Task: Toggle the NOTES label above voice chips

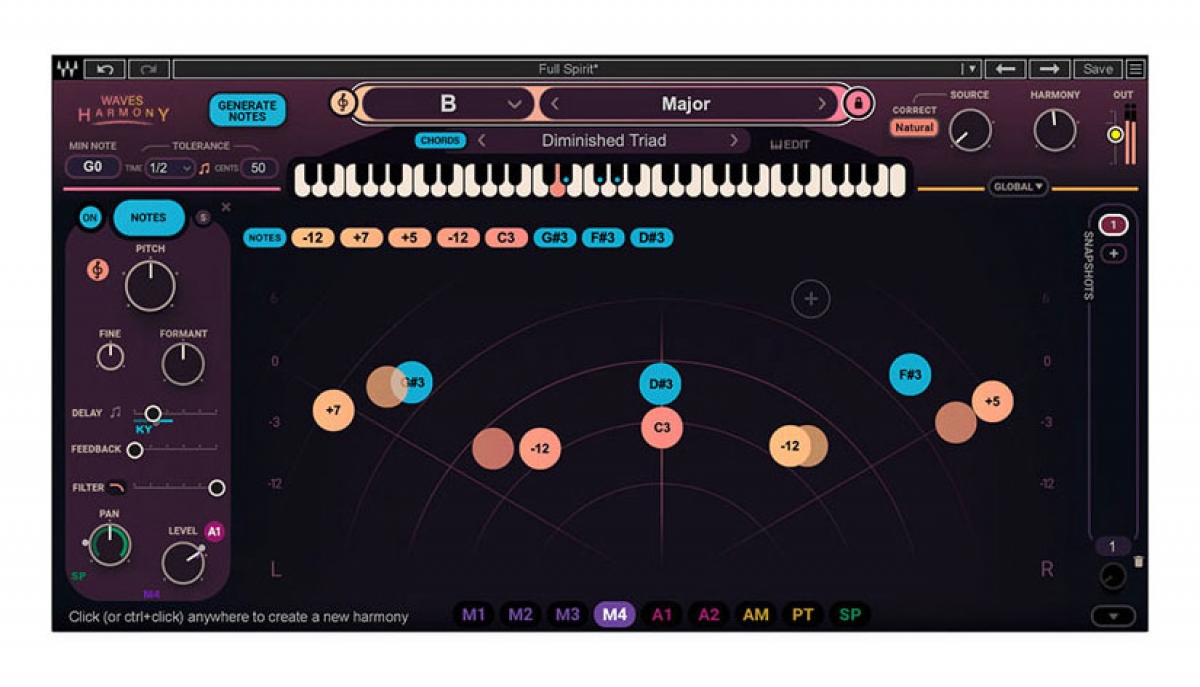Action: [x=265, y=238]
